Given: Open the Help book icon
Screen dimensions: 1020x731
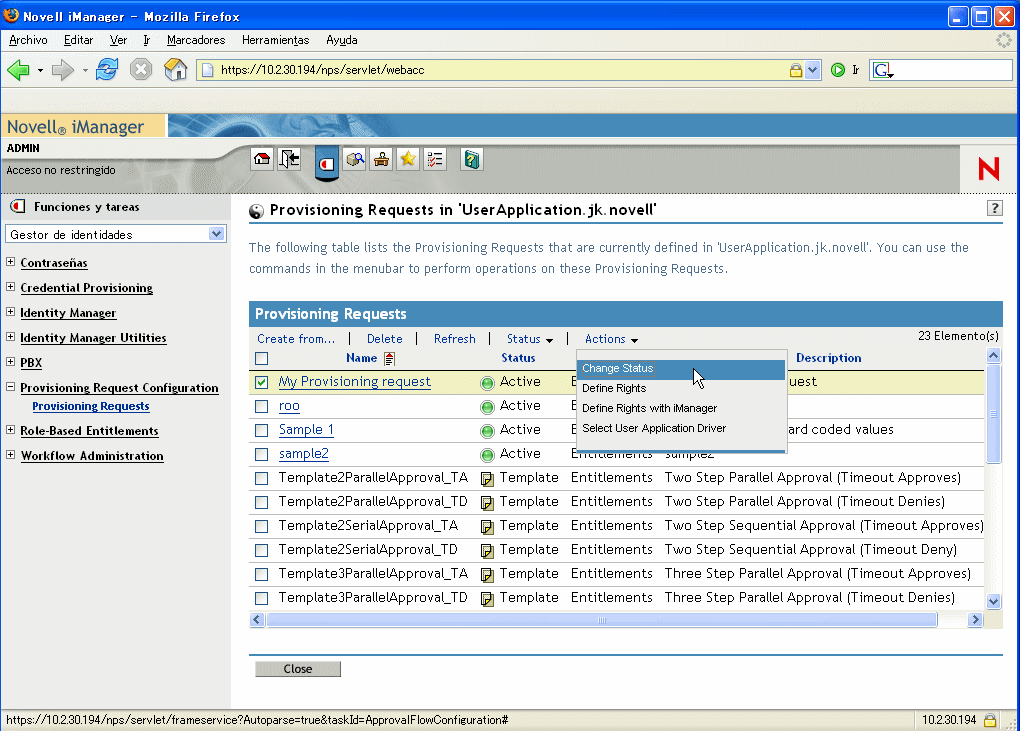Looking at the screenshot, I should (x=472, y=159).
